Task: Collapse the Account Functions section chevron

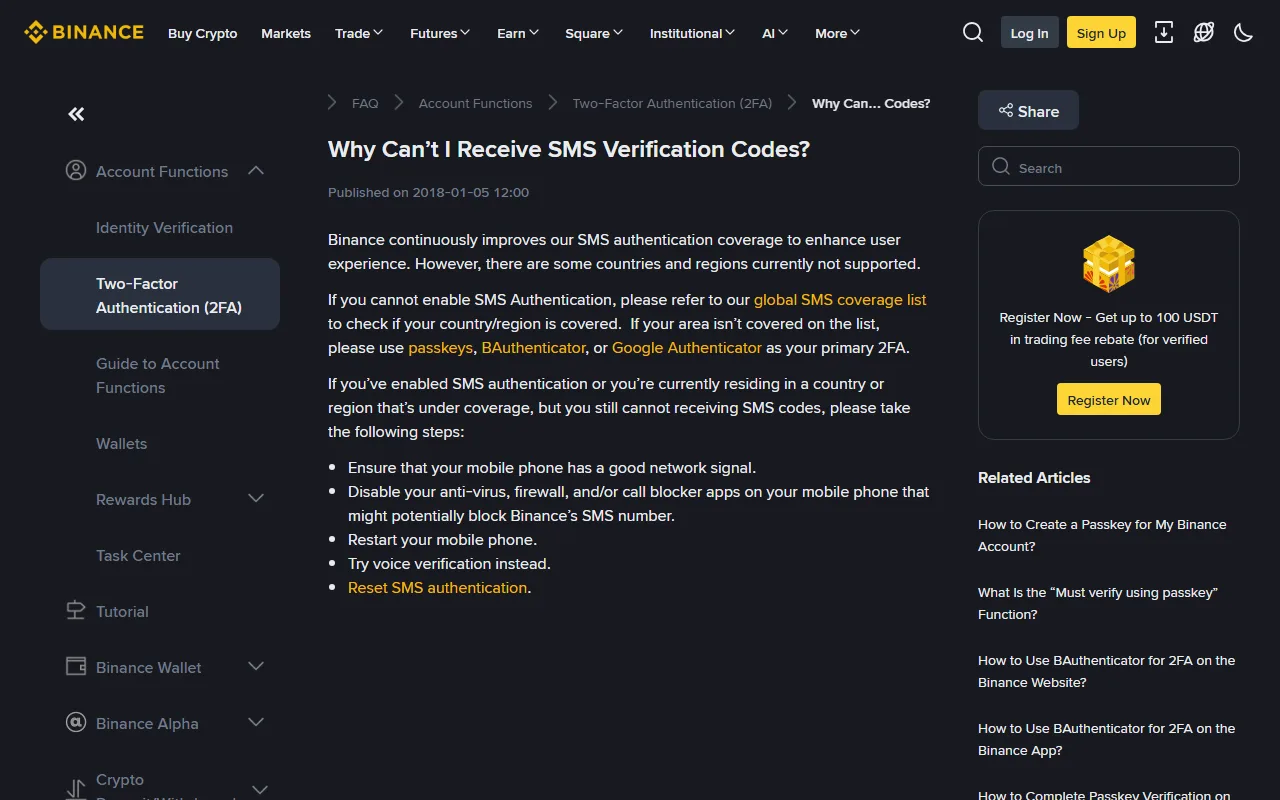Action: [x=256, y=171]
